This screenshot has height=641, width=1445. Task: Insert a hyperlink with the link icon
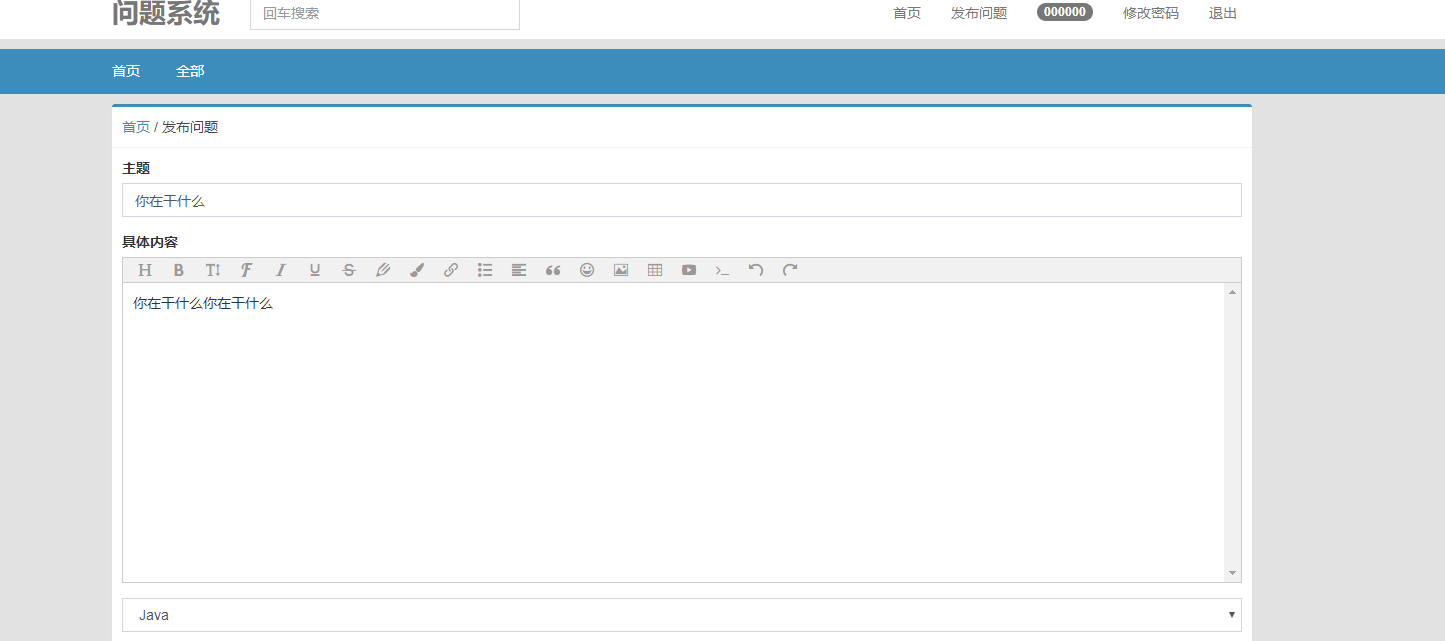(x=451, y=270)
